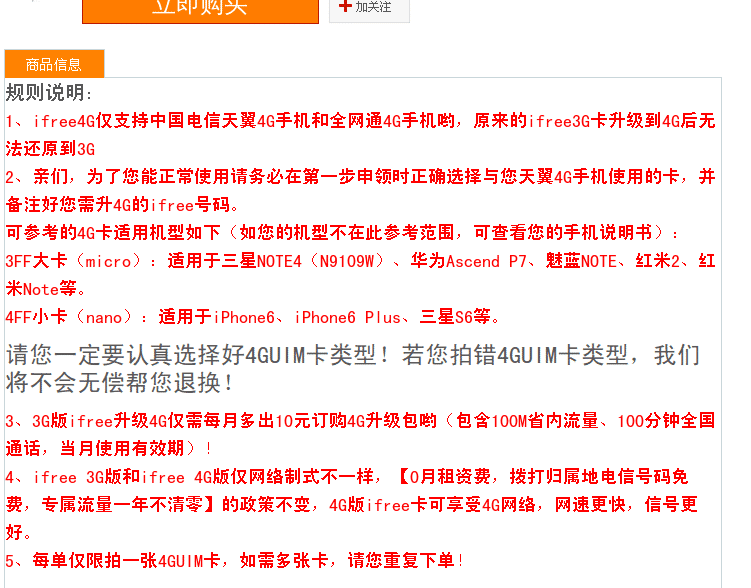This screenshot has height=588, width=751.
Task: Click the line 备注好您需升4G的ifree号码
Action: point(122,205)
